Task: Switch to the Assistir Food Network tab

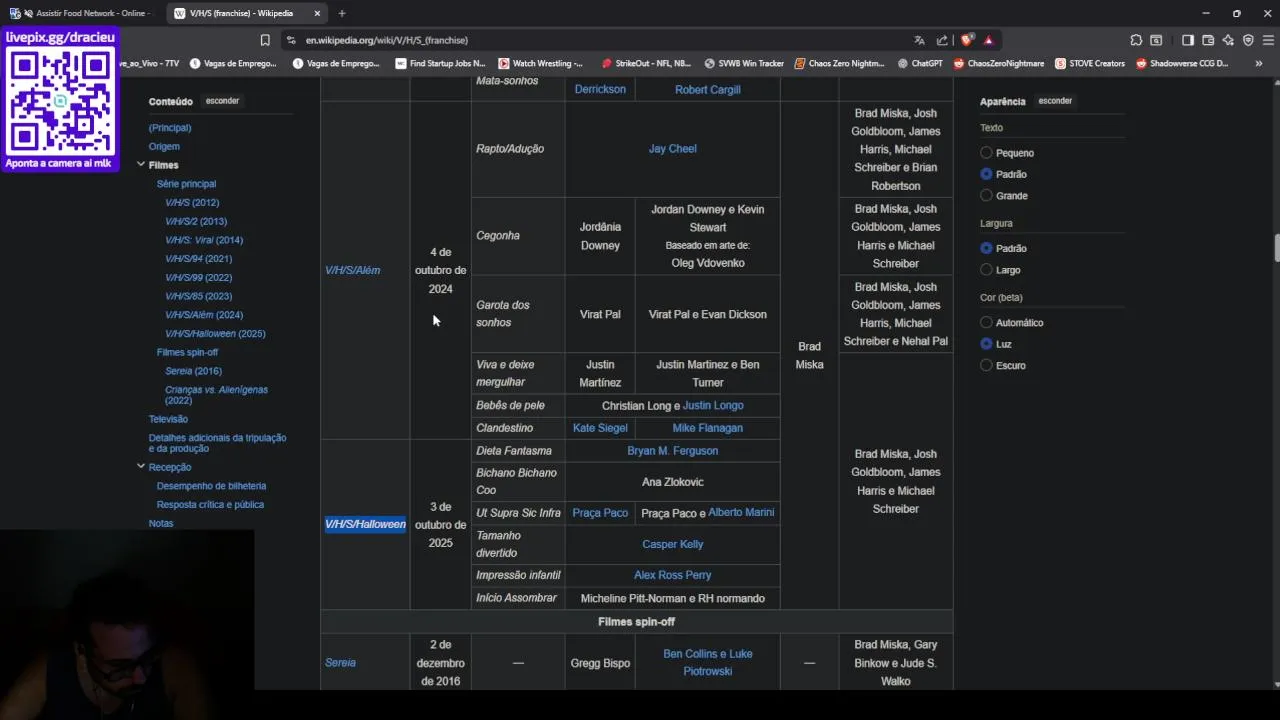Action: click(x=82, y=13)
